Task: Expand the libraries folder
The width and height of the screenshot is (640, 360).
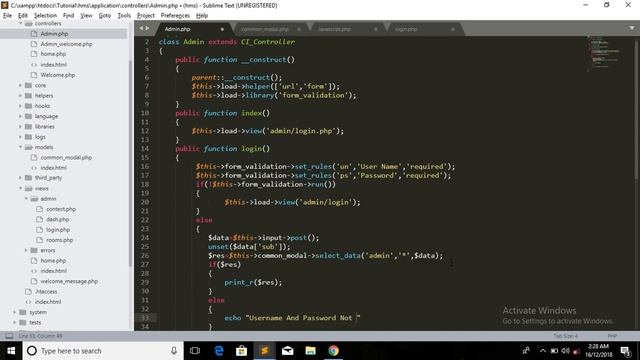Action: coord(20,127)
